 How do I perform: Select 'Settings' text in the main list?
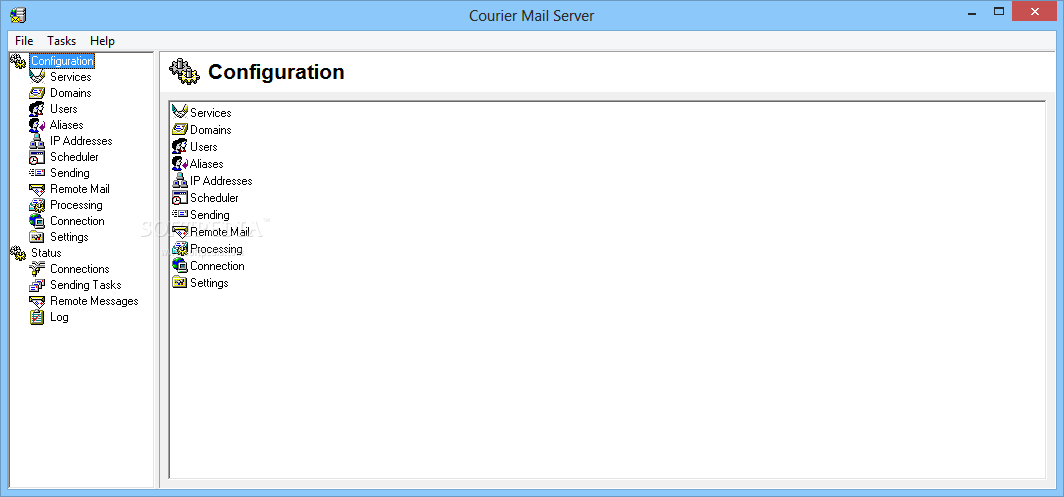pos(209,282)
